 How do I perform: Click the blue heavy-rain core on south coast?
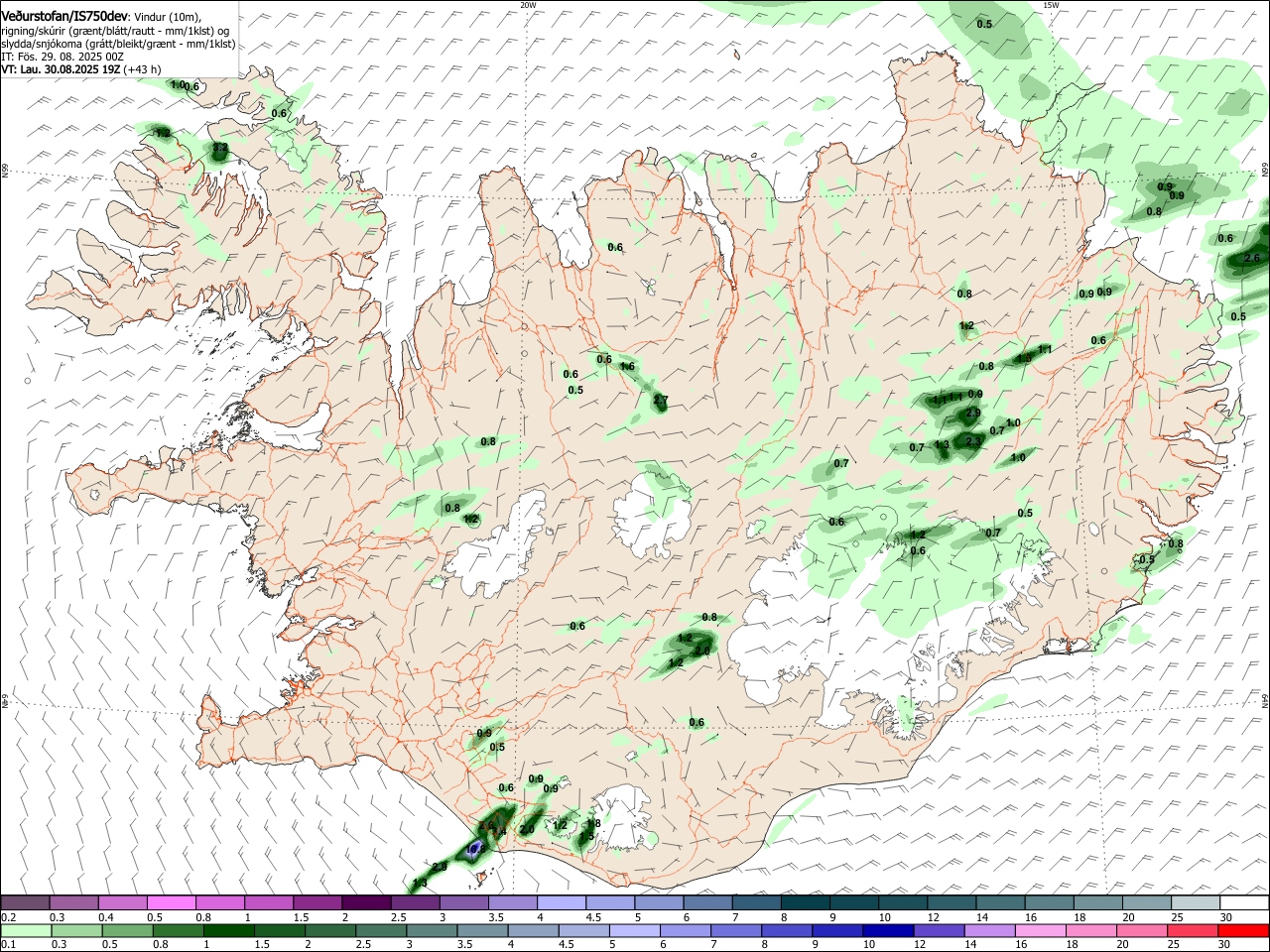tap(475, 849)
